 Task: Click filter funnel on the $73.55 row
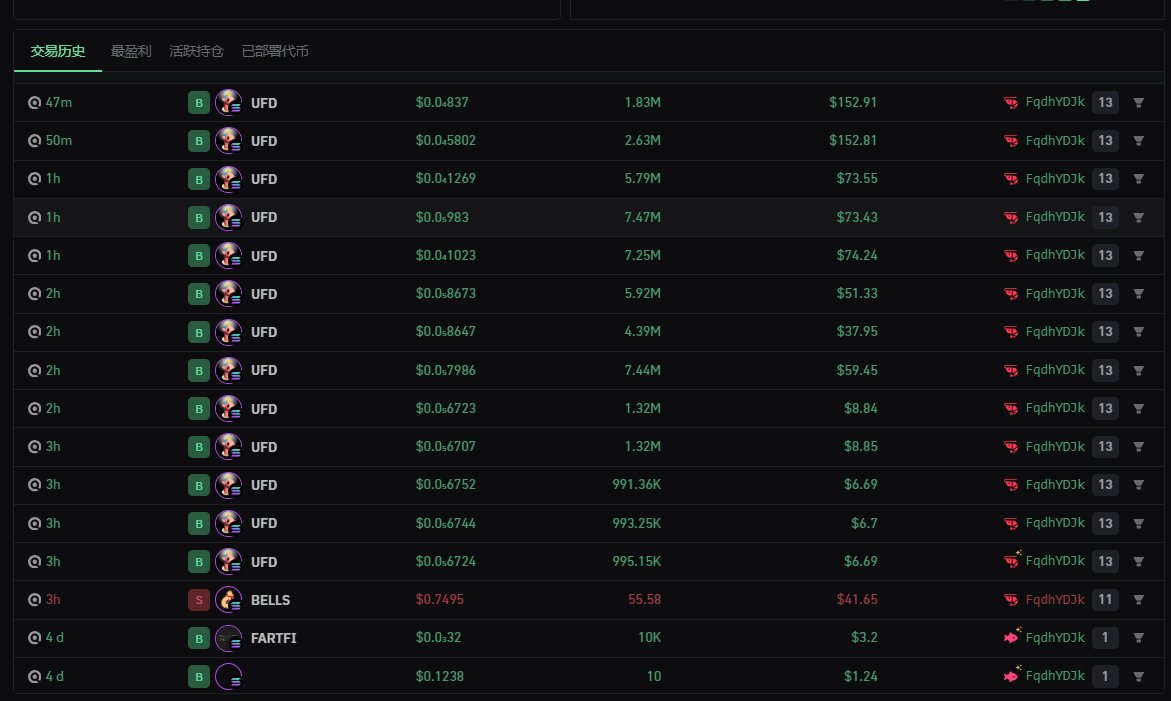[1138, 178]
